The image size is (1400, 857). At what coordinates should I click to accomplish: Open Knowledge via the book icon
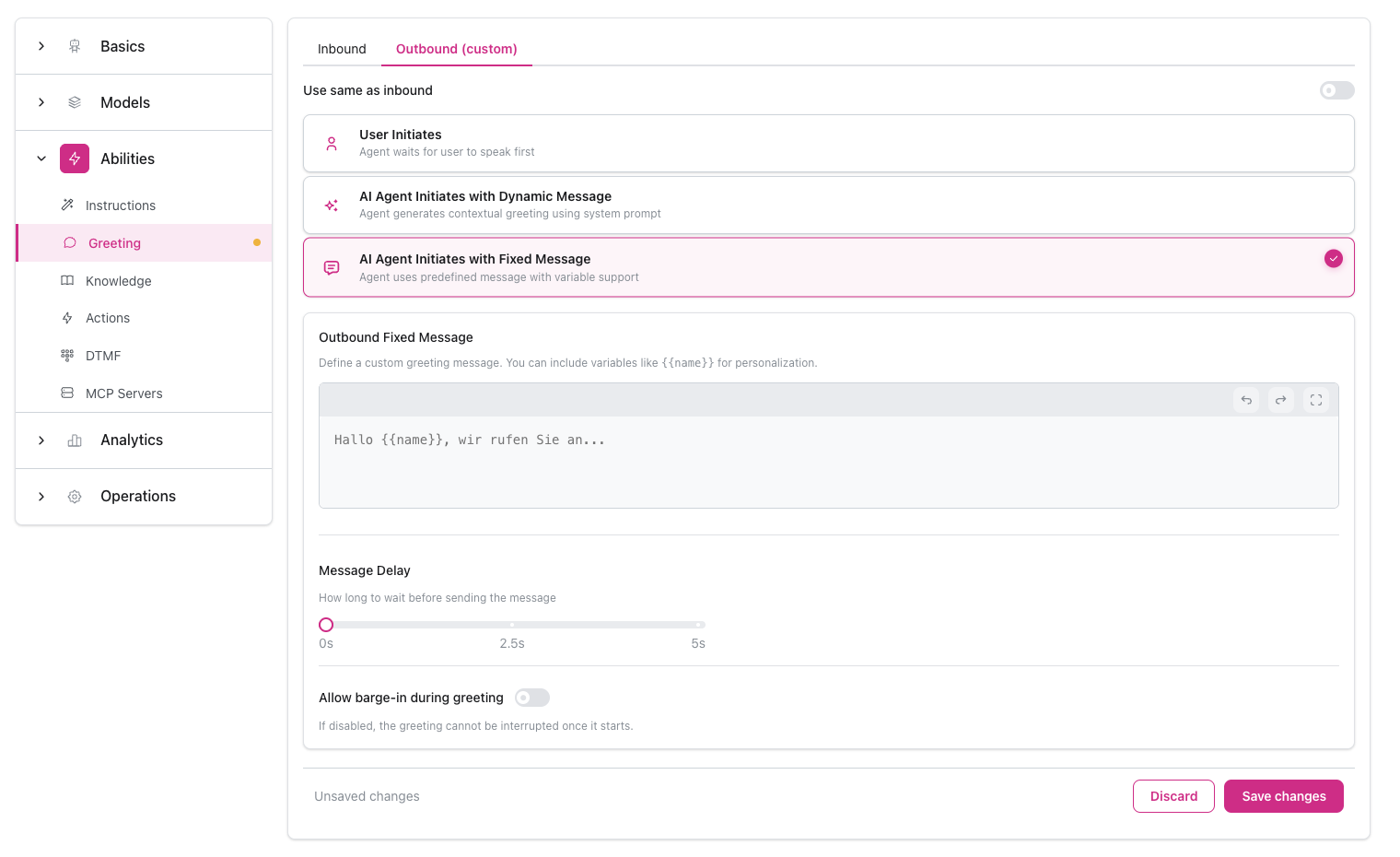click(67, 280)
